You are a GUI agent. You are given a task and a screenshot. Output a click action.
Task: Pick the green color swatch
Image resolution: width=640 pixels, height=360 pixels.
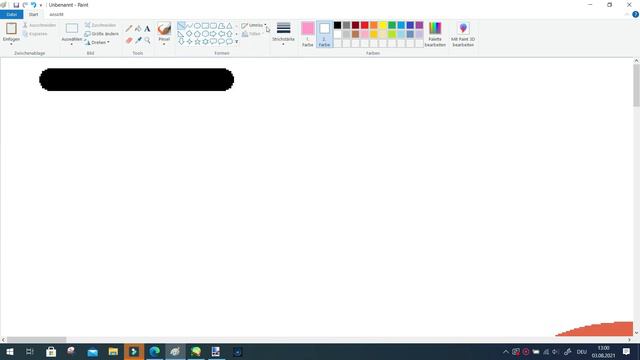(392, 25)
